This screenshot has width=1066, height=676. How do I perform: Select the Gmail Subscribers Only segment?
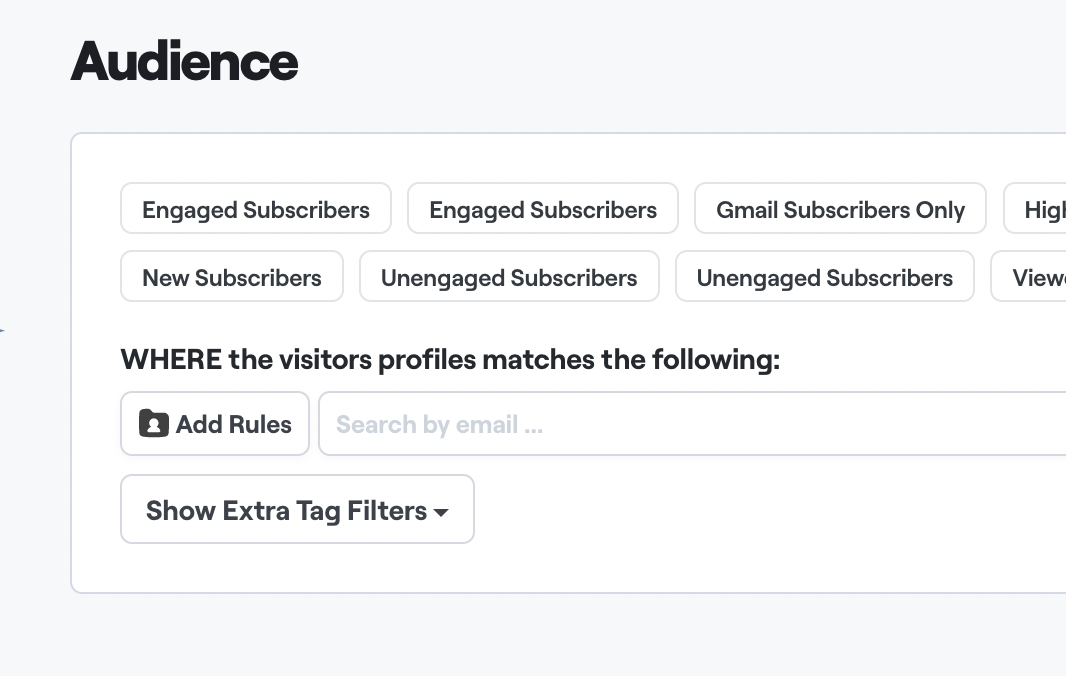[x=840, y=210]
